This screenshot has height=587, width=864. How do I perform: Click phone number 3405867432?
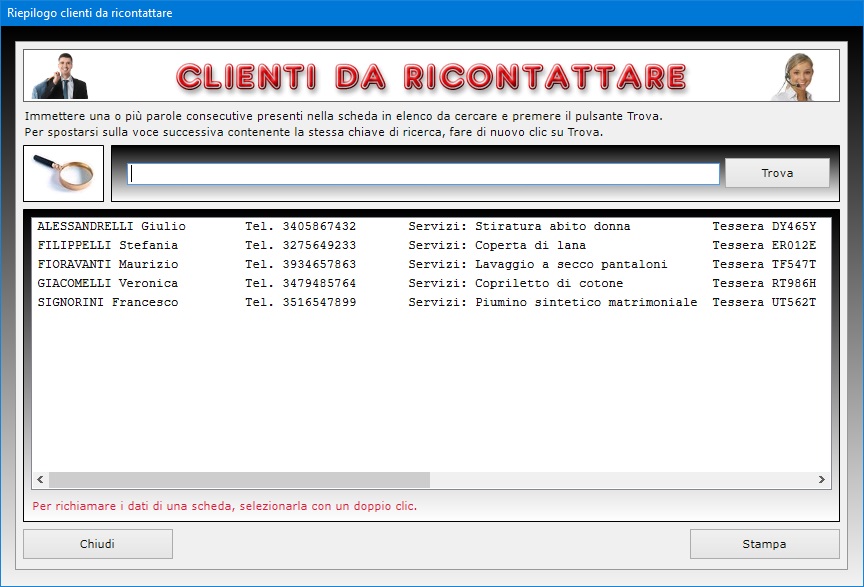point(319,226)
